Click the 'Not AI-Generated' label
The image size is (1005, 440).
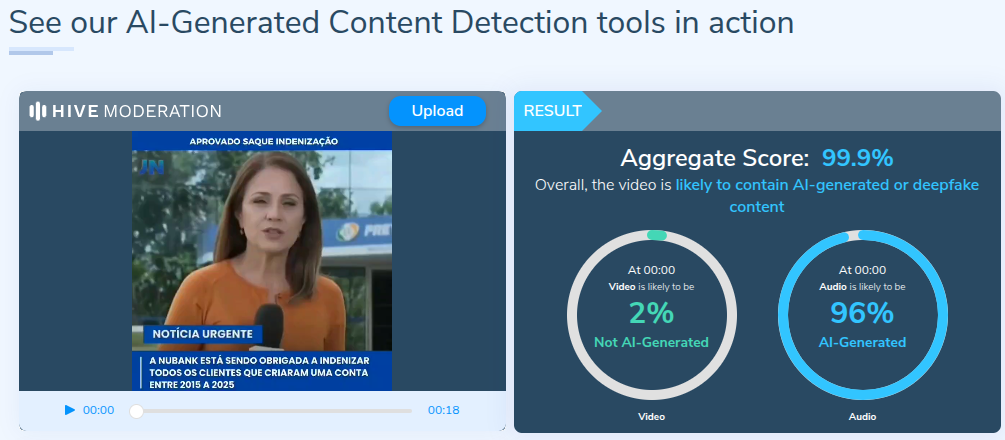tap(651, 343)
